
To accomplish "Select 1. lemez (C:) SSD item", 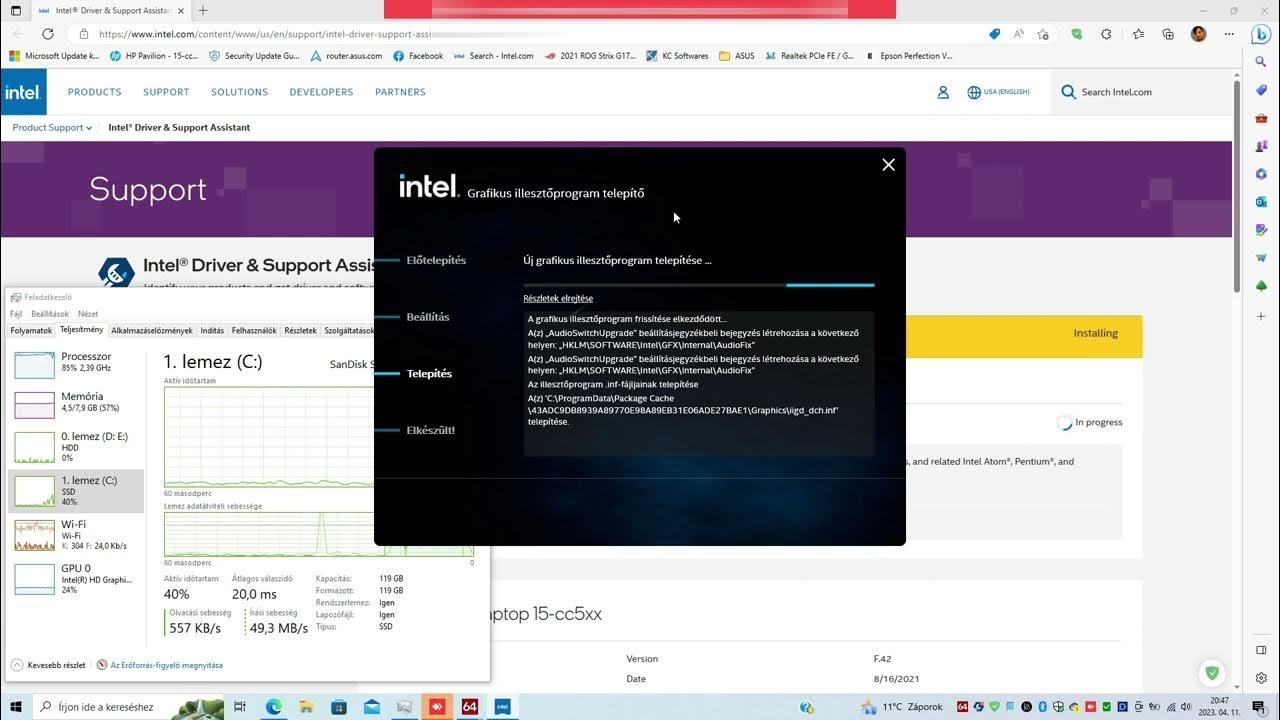I will [76, 490].
